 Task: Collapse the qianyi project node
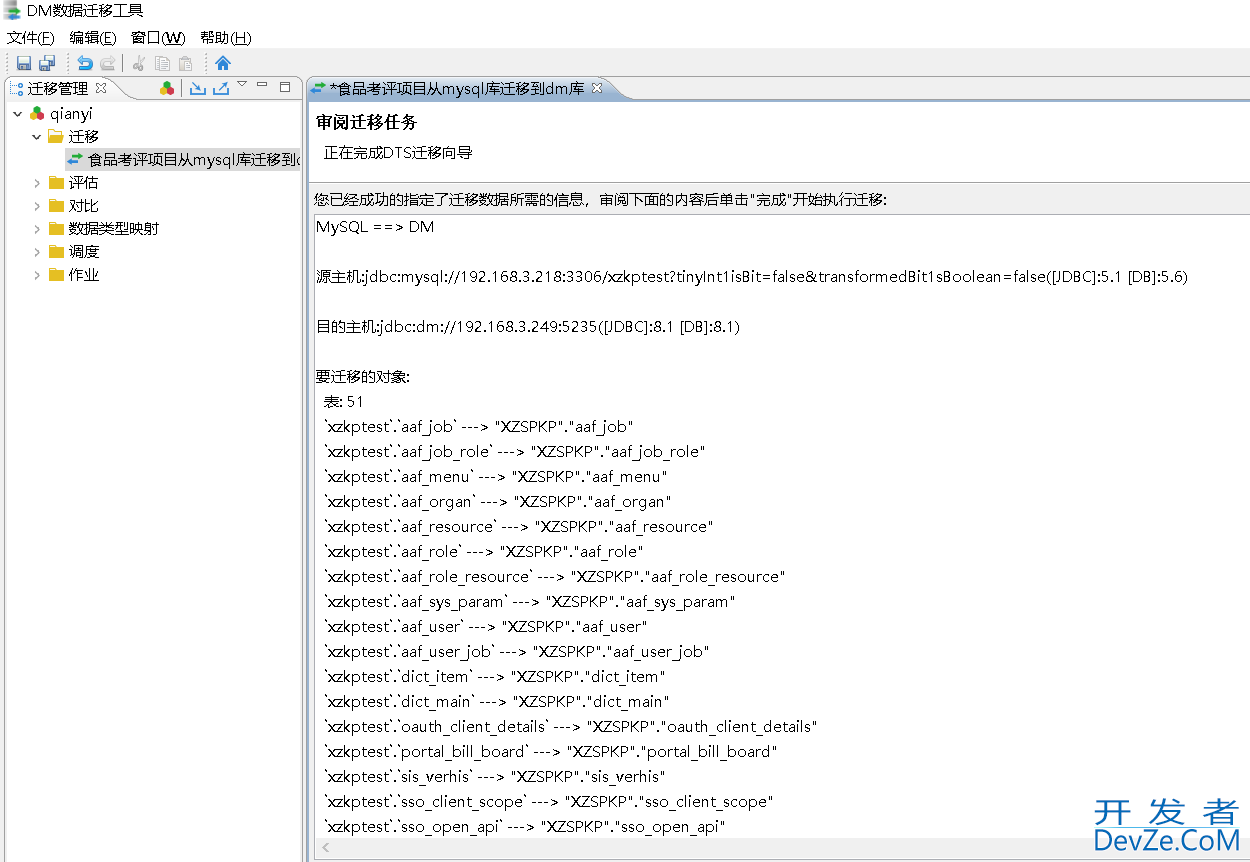[18, 114]
